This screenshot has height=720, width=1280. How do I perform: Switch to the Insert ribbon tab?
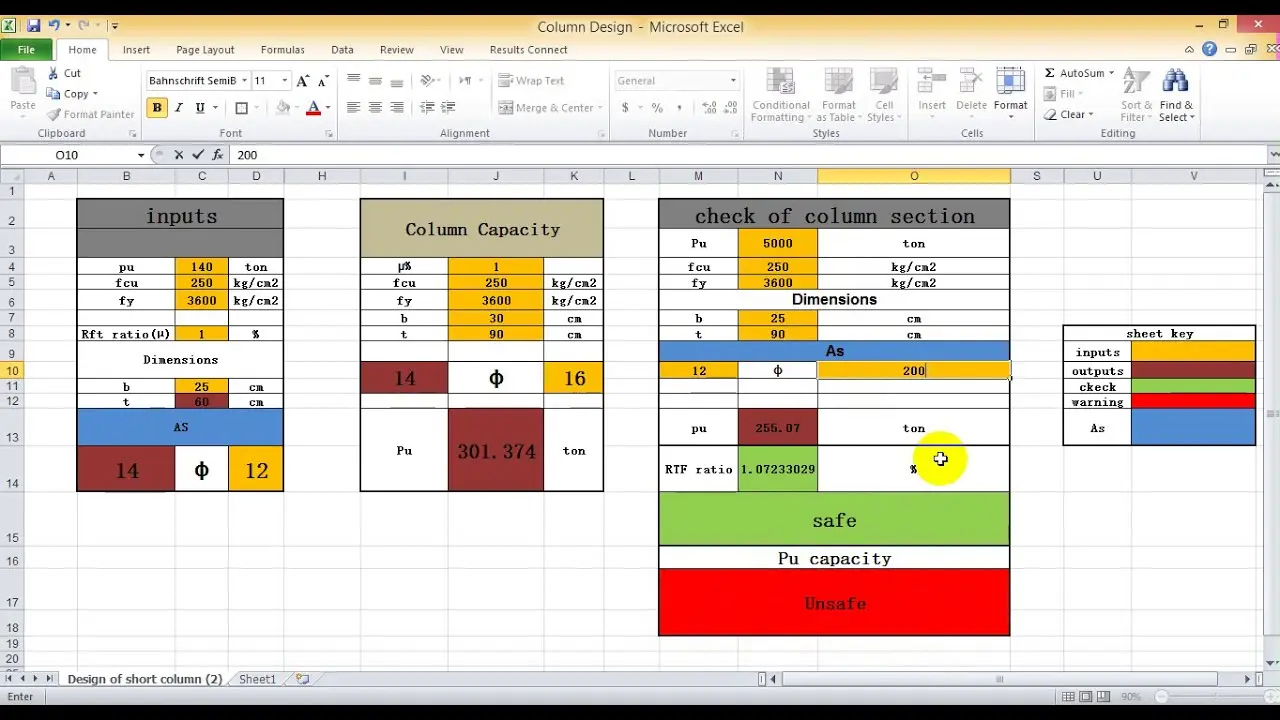(x=136, y=50)
